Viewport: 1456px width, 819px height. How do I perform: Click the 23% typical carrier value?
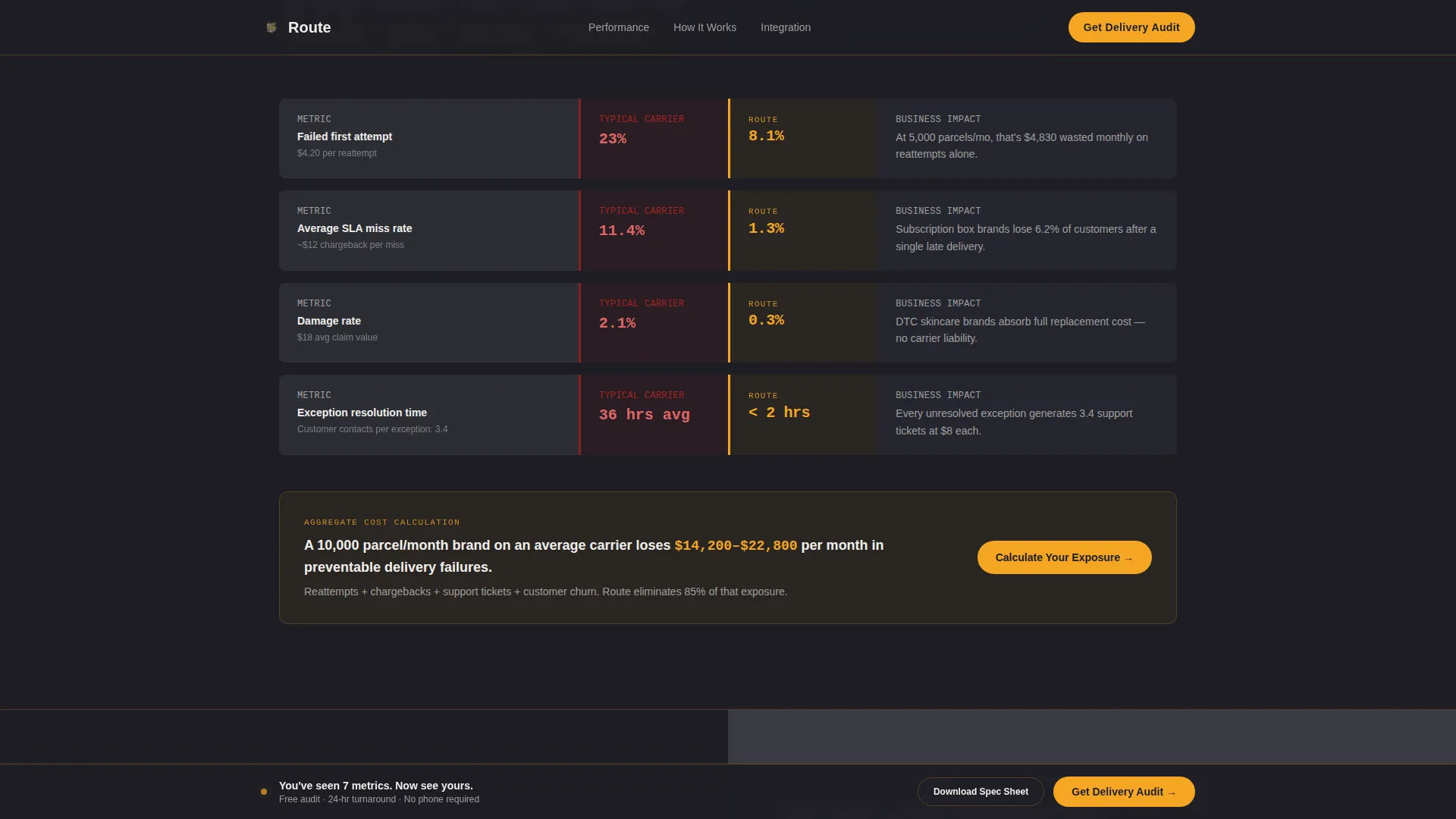tap(613, 139)
